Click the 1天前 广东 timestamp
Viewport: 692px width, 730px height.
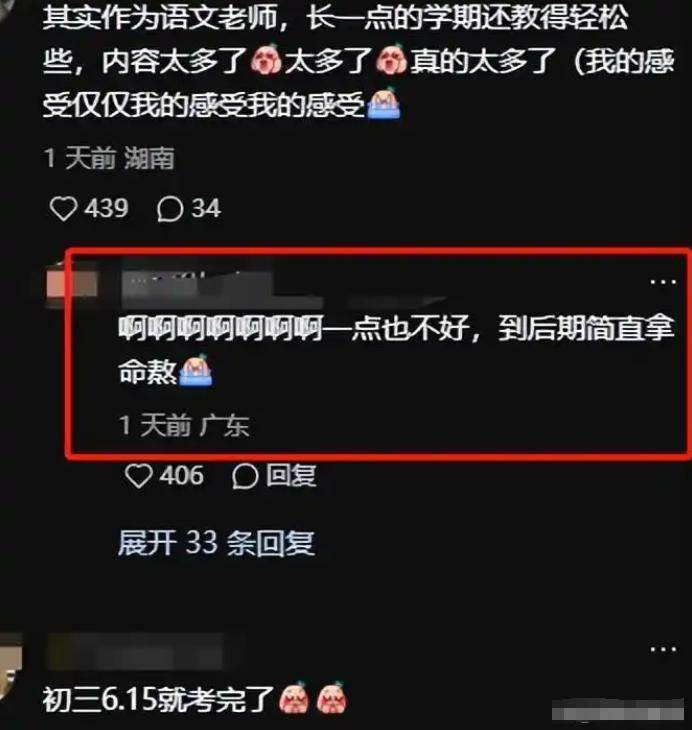coord(184,425)
